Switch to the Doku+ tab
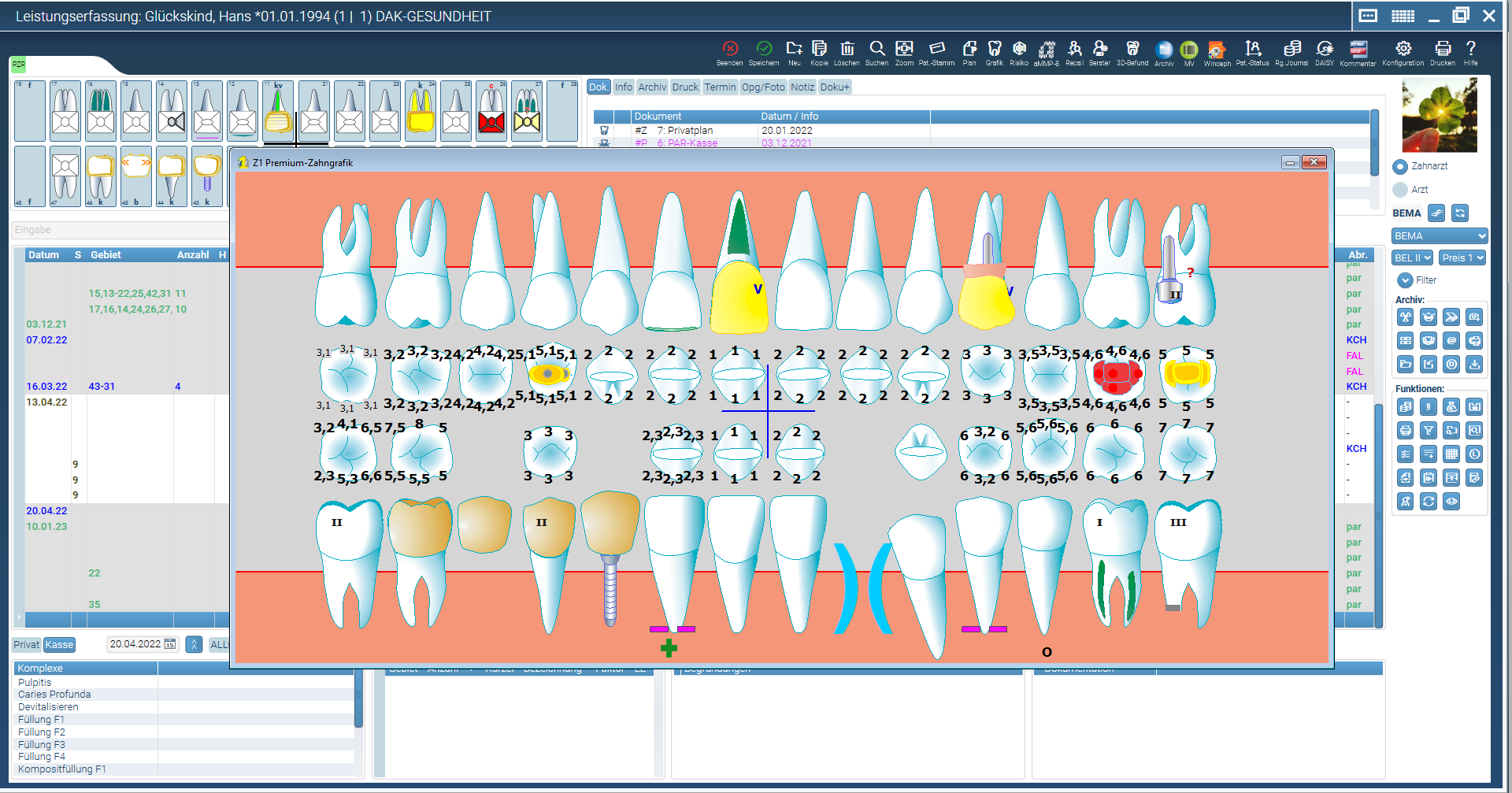The width and height of the screenshot is (1512, 793). tap(835, 87)
